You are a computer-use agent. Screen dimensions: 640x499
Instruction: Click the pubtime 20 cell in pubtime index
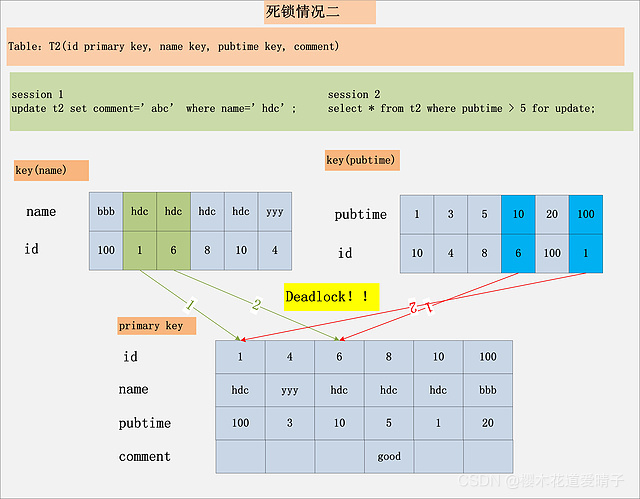pos(552,214)
